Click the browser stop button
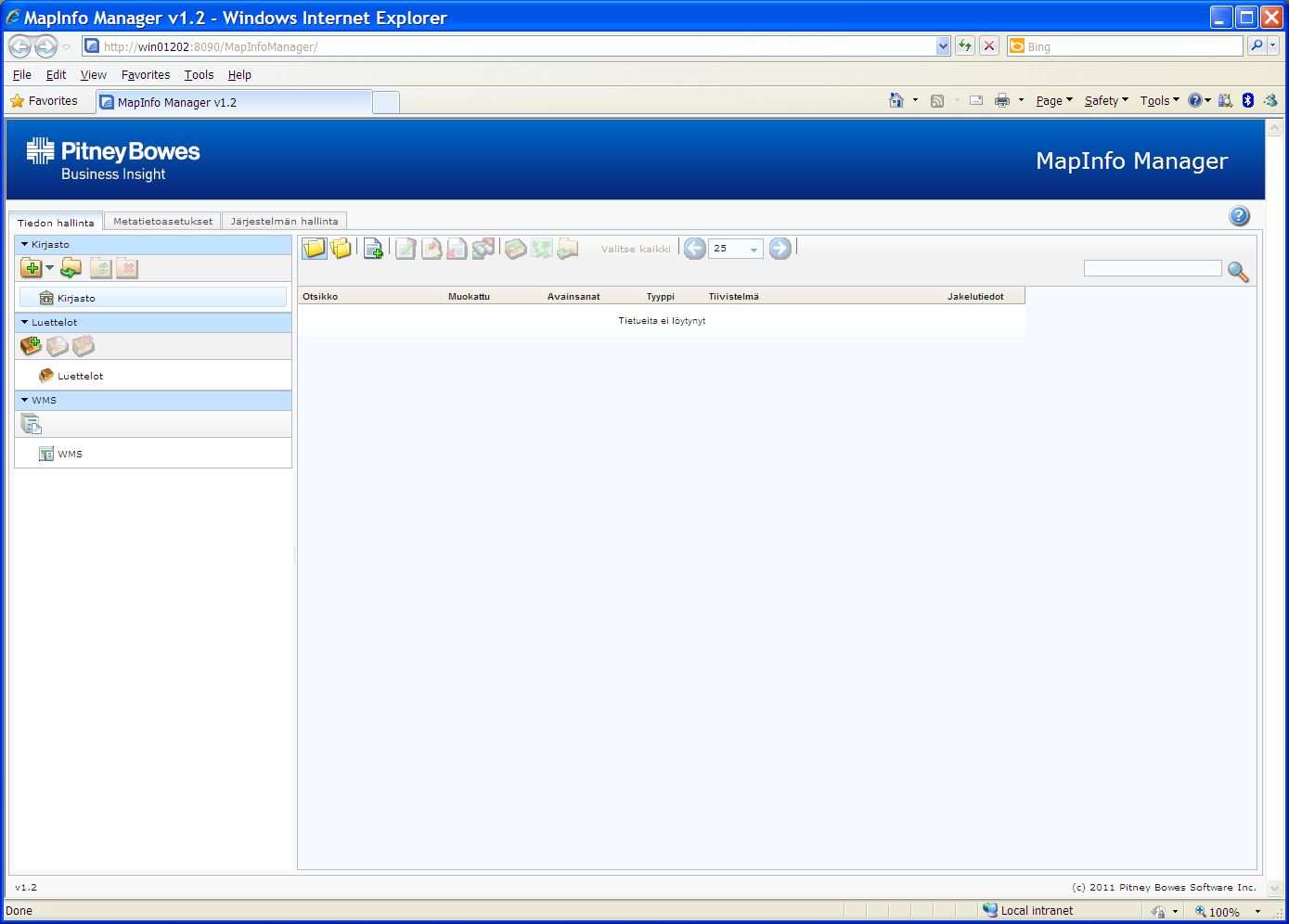 click(989, 45)
